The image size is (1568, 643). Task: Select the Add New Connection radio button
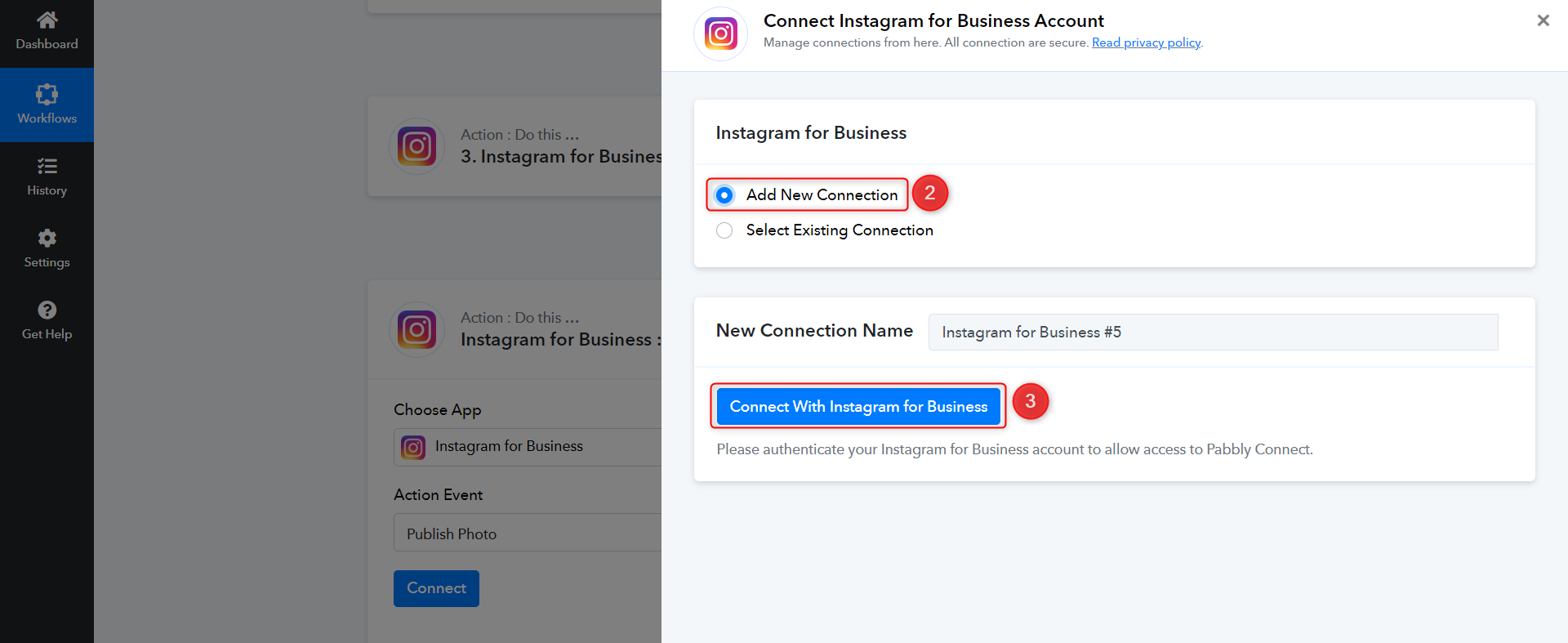click(724, 195)
